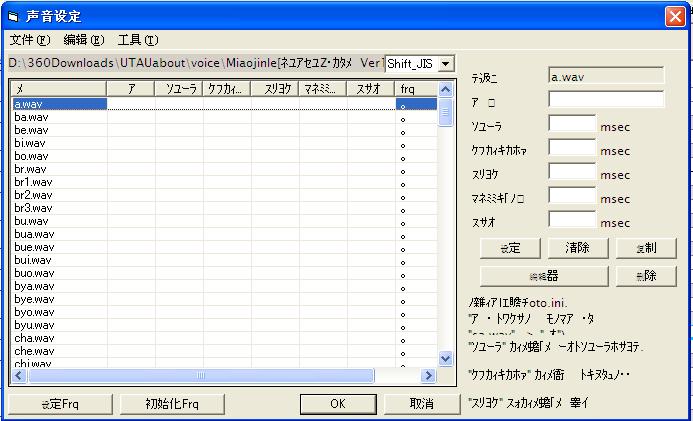The width and height of the screenshot is (693, 421).
Task: Select the bui.wav row
Action: tap(224, 260)
